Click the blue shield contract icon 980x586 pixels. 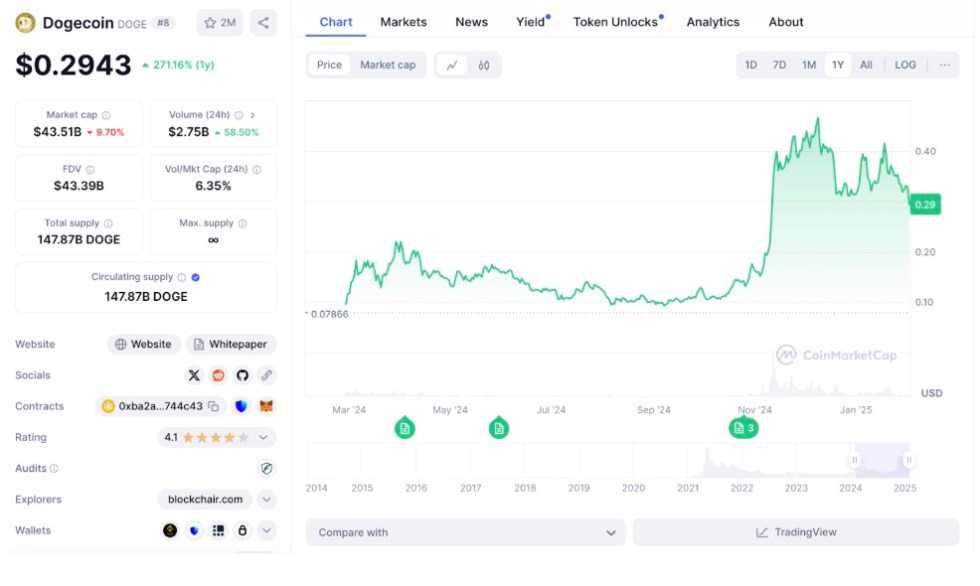click(241, 406)
